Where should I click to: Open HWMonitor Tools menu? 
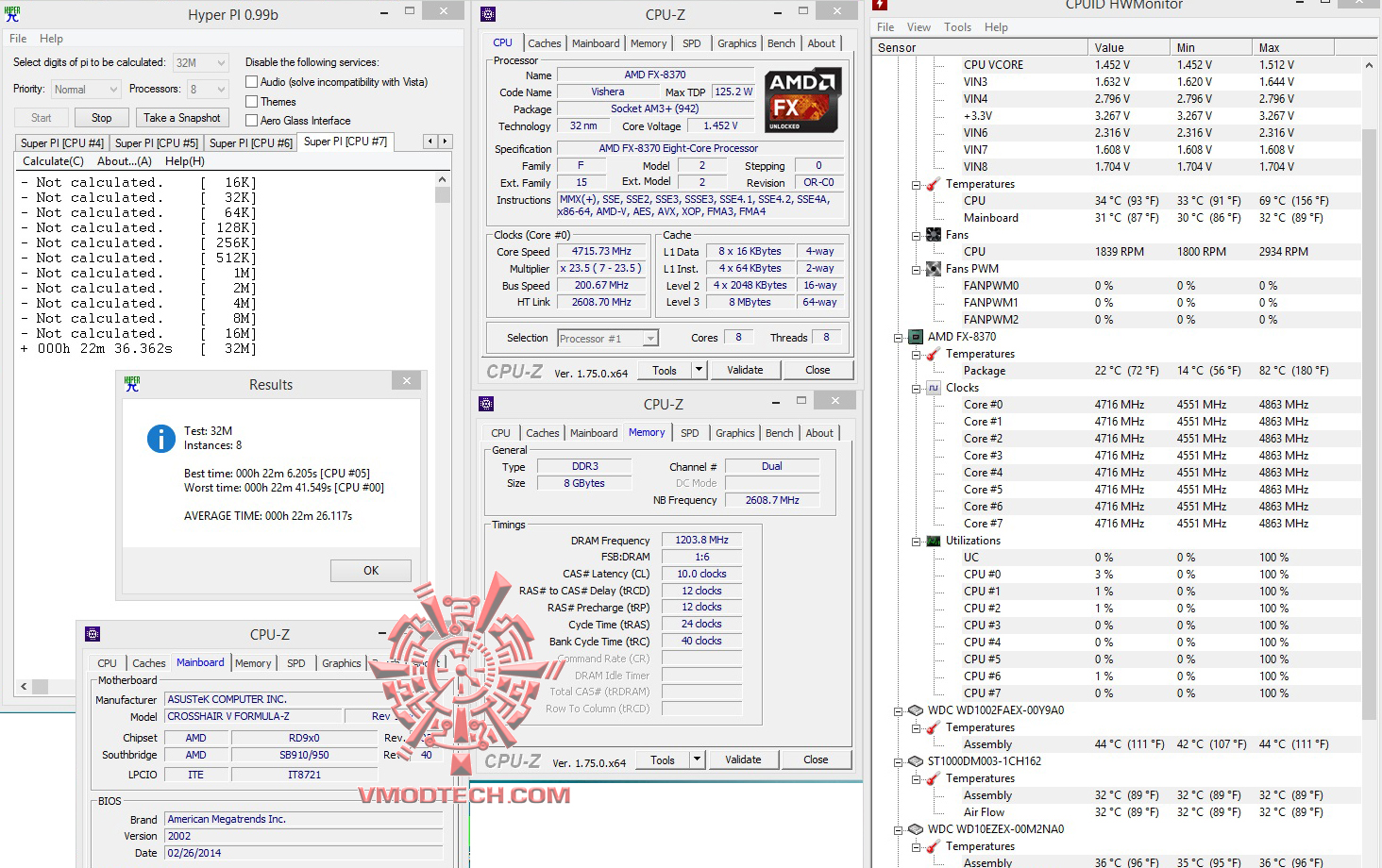tap(957, 27)
